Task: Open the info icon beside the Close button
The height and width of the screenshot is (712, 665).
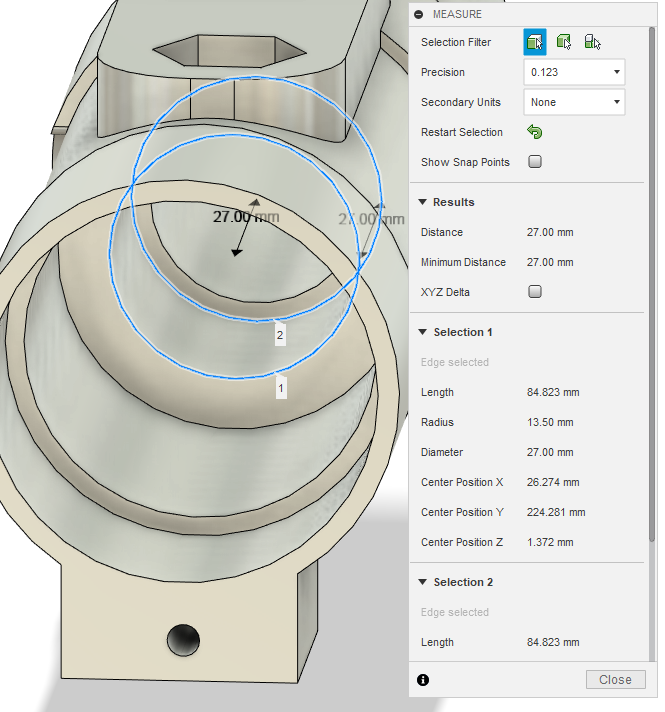Action: [423, 680]
